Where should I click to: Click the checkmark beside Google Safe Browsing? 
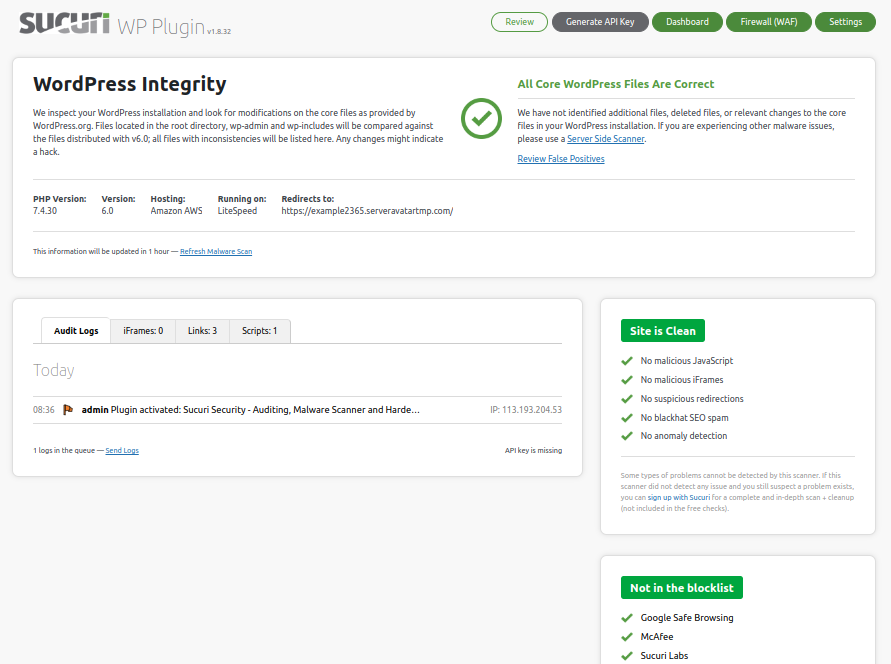627,618
